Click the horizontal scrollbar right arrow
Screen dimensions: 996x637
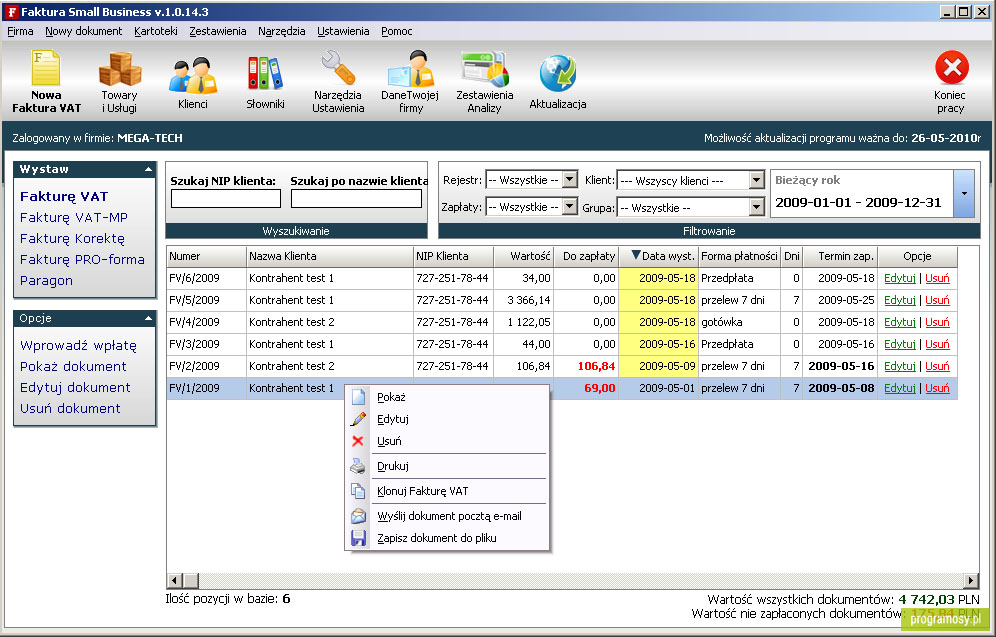(971, 580)
